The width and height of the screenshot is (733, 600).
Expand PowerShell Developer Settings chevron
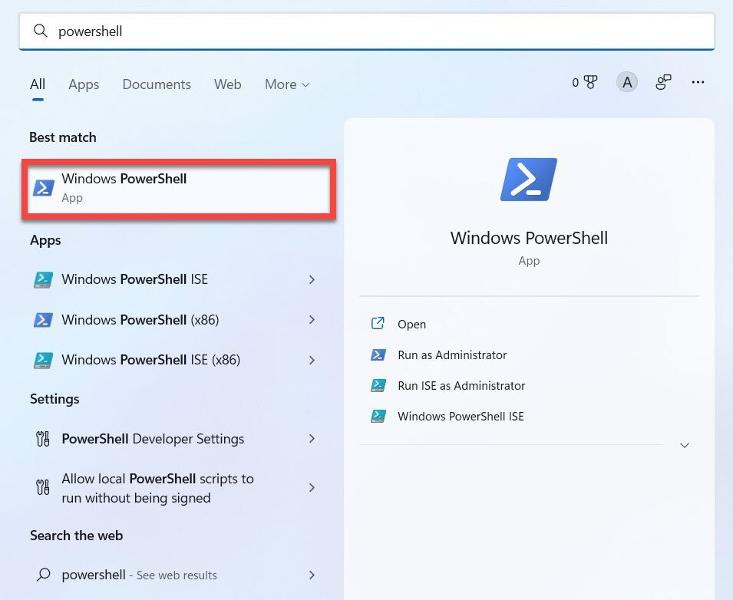(x=312, y=439)
